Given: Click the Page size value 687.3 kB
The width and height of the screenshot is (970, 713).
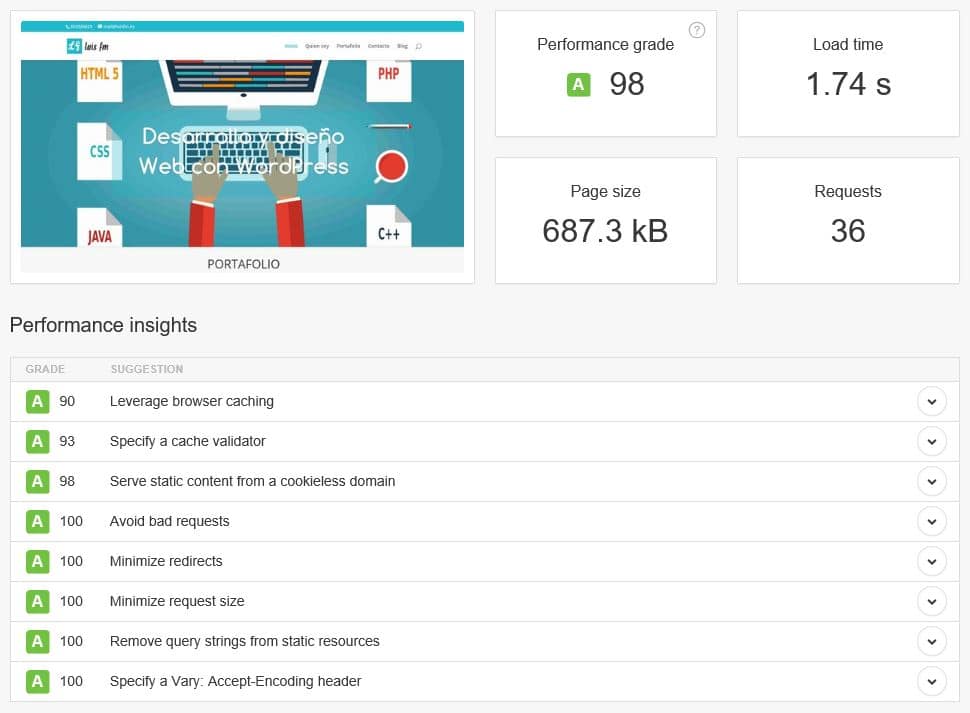Looking at the screenshot, I should click(605, 231).
